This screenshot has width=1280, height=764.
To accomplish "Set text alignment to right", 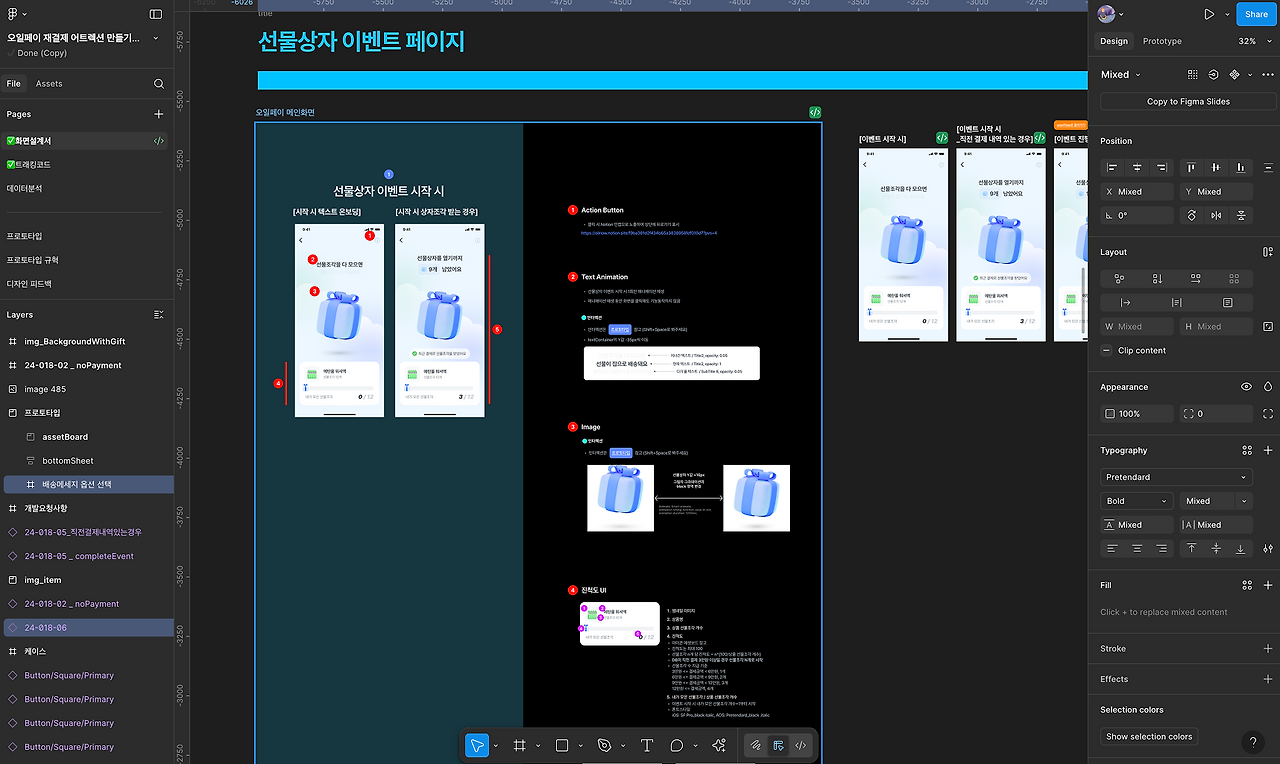I will (1161, 548).
